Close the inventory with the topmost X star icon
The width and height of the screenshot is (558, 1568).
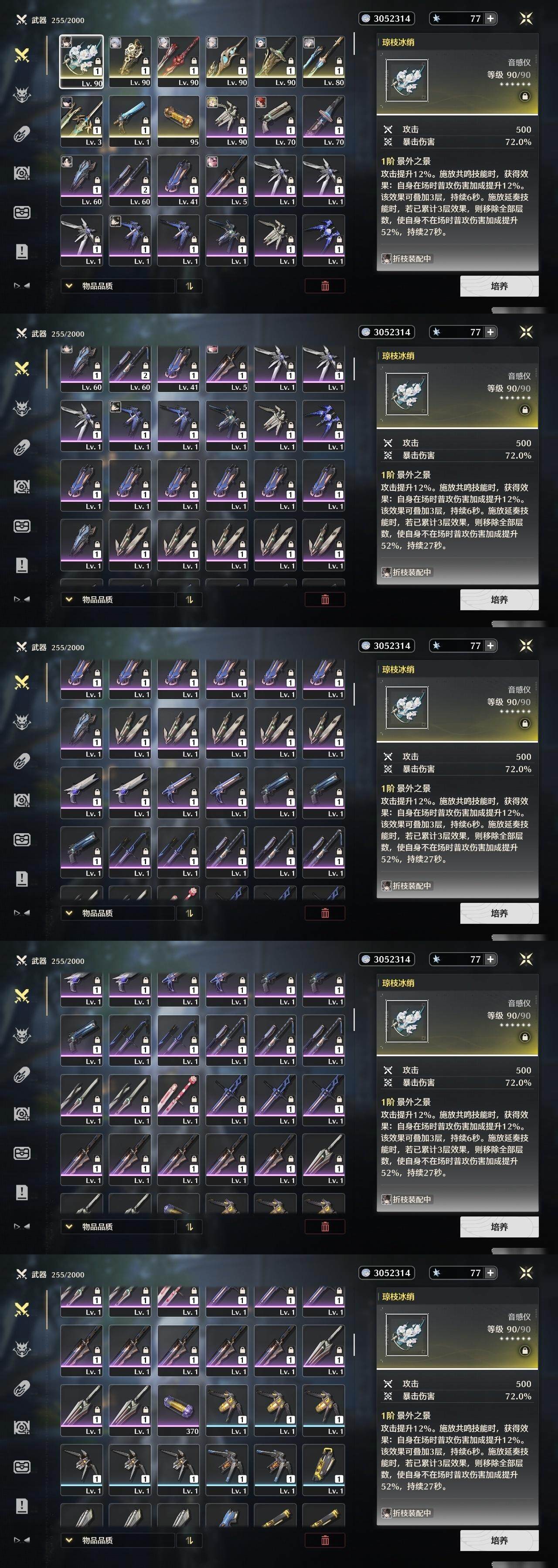coord(526,18)
